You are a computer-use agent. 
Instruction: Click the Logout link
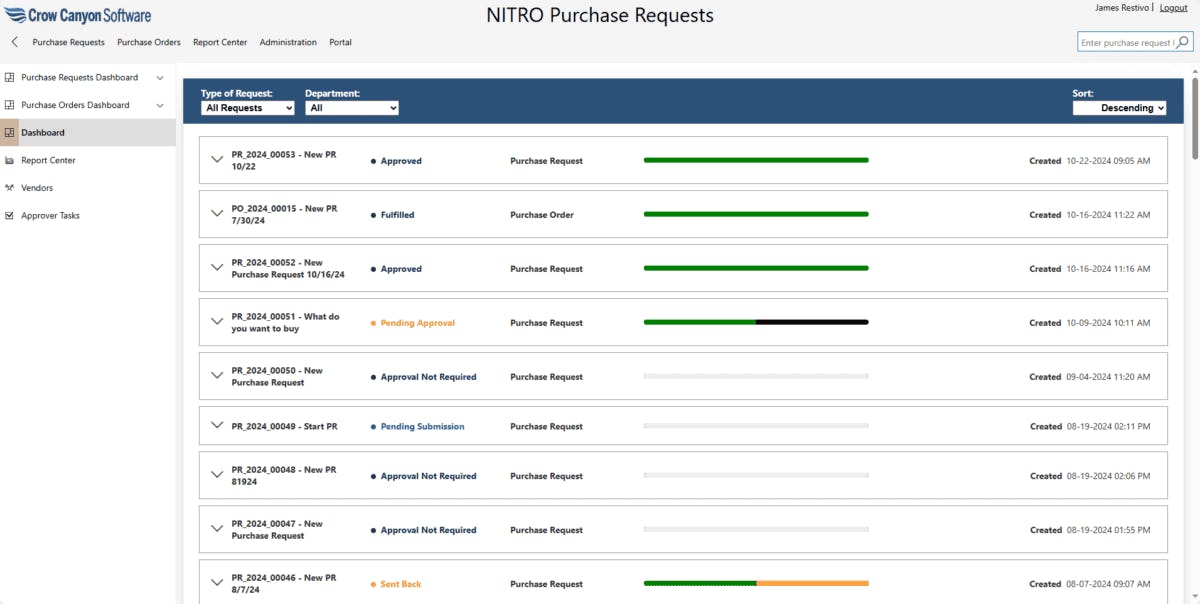pyautogui.click(x=1173, y=8)
